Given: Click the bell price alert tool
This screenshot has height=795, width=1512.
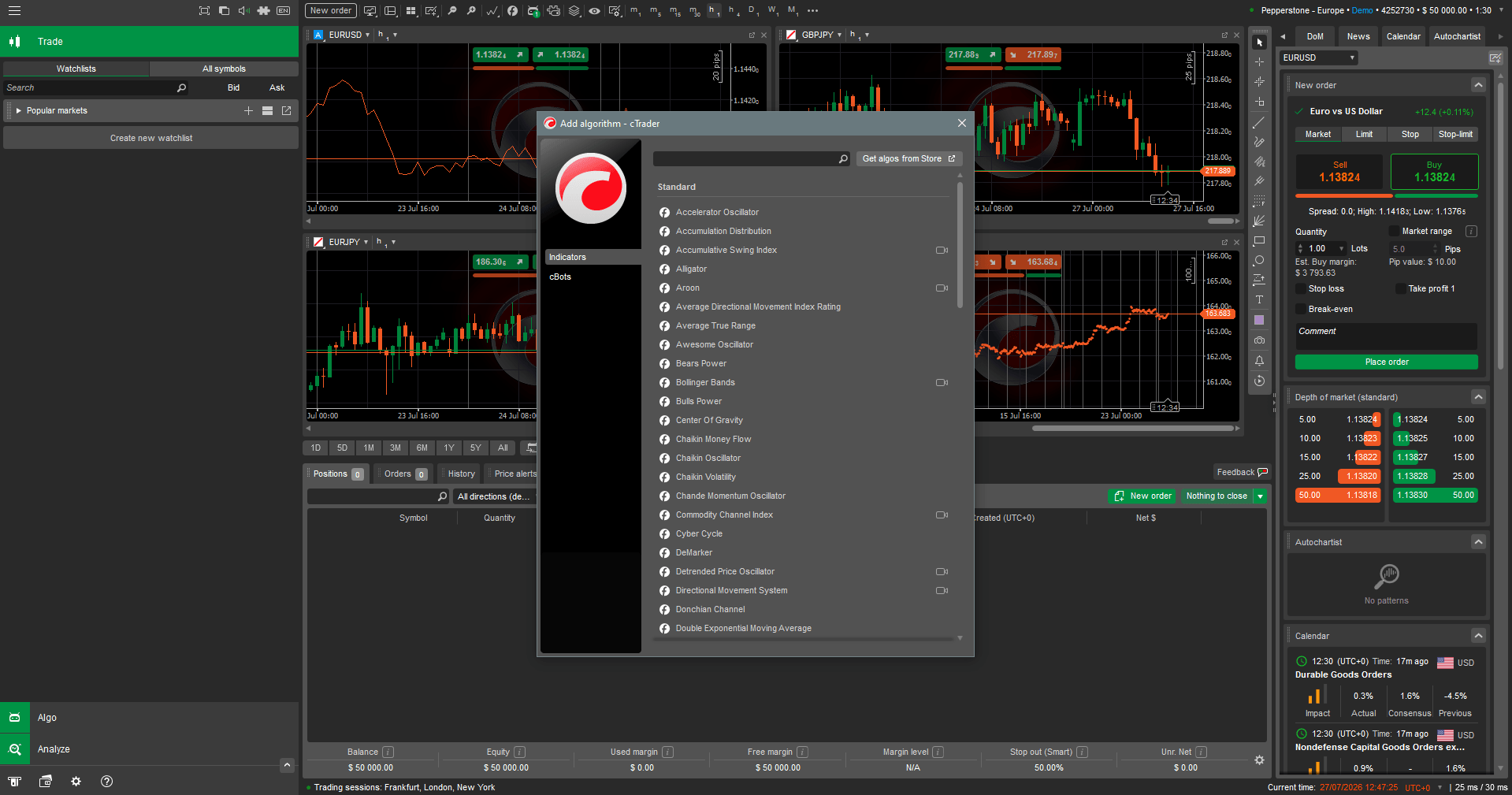Looking at the screenshot, I should click(1259, 361).
